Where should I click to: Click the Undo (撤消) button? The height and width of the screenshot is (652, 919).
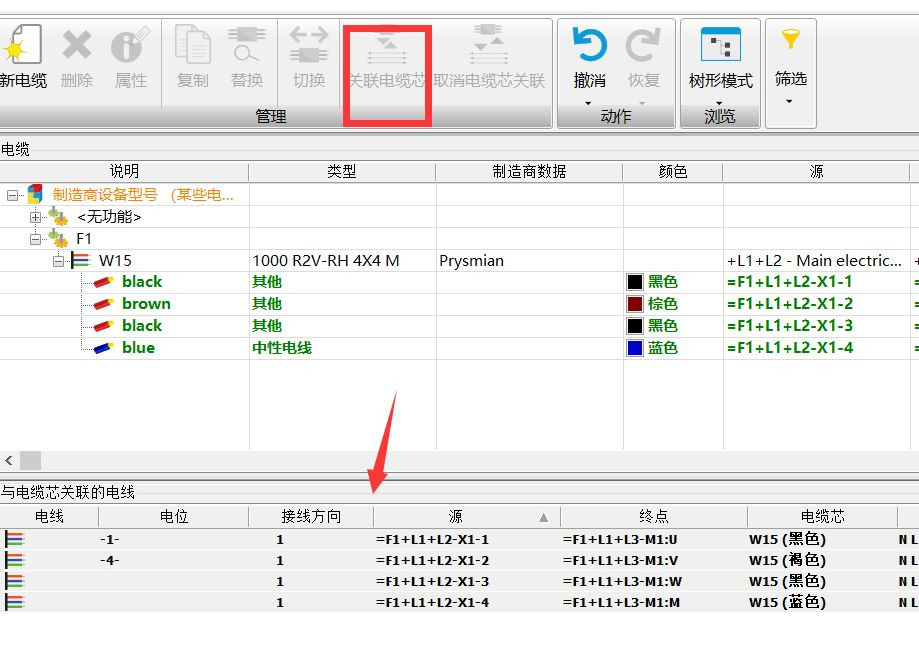[x=589, y=47]
